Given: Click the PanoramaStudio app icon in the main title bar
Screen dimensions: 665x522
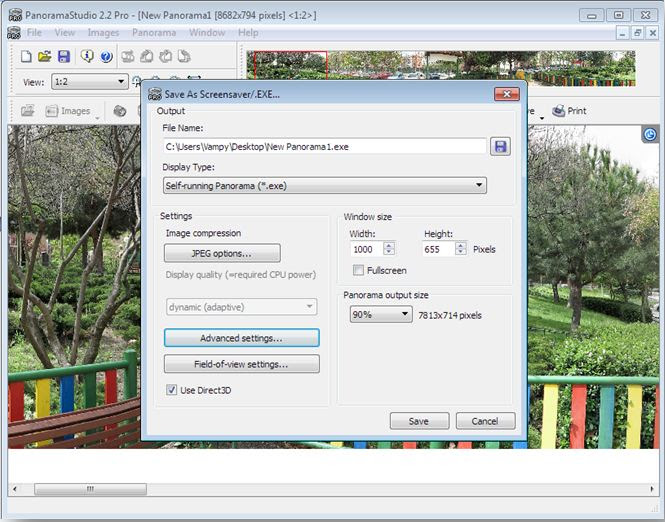Looking at the screenshot, I should click(x=15, y=15).
